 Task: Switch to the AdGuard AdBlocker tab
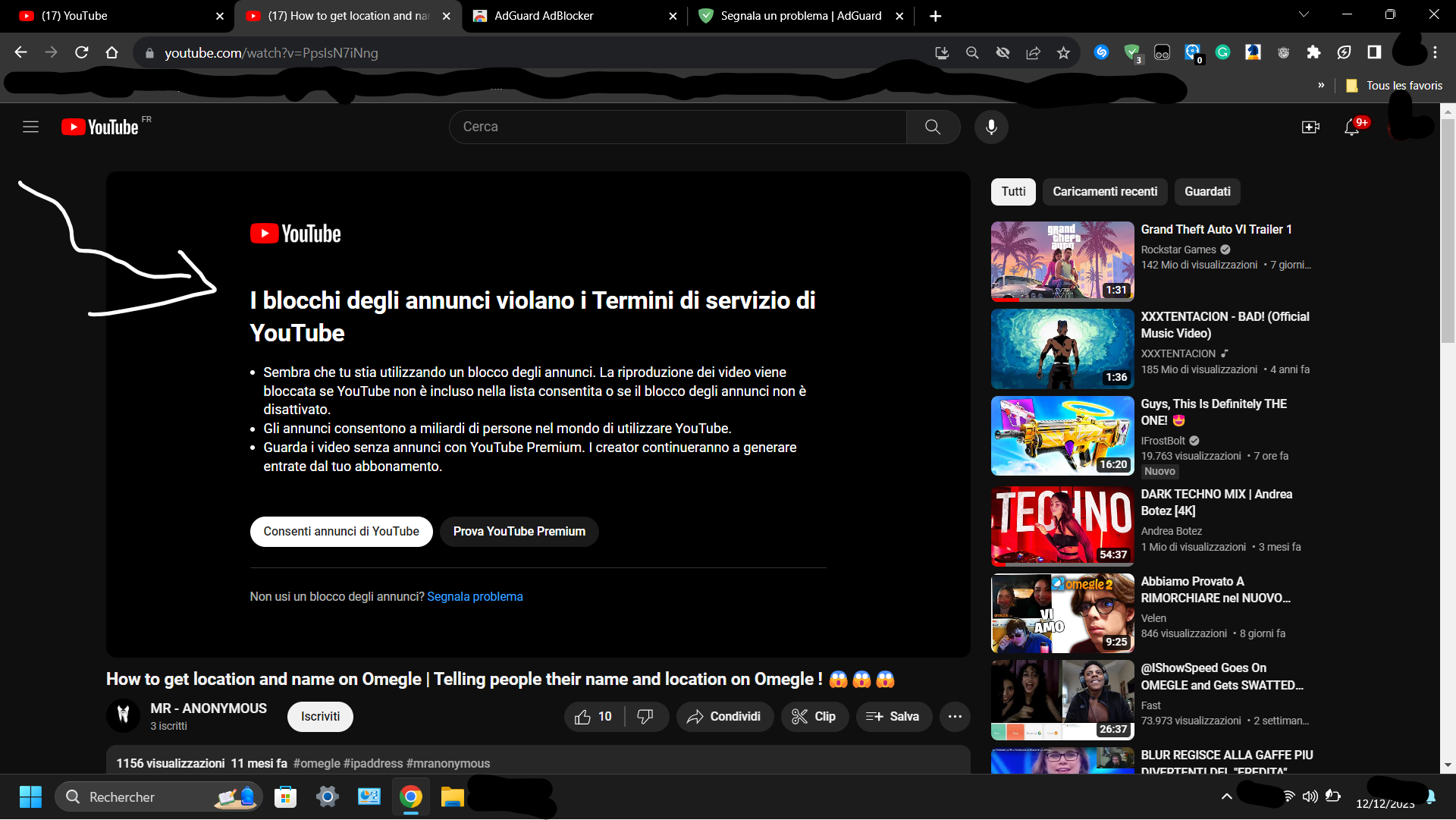(544, 16)
